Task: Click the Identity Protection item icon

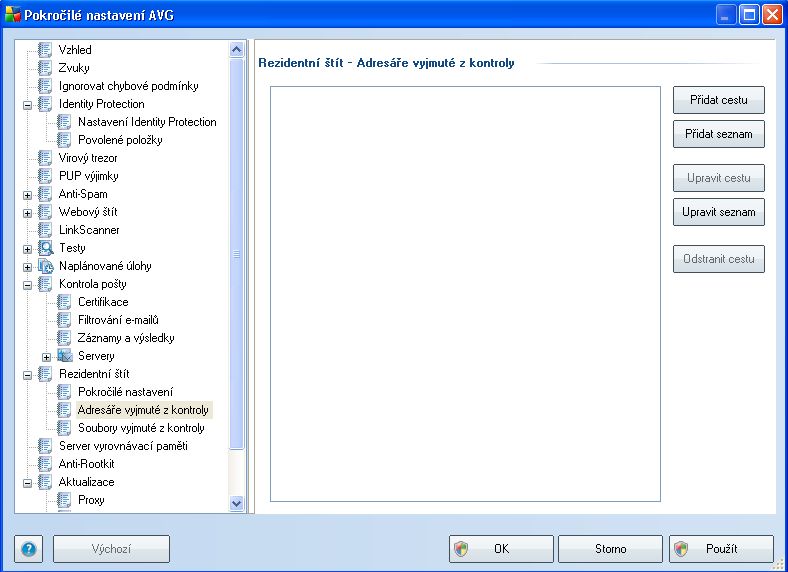Action: pyautogui.click(x=45, y=104)
